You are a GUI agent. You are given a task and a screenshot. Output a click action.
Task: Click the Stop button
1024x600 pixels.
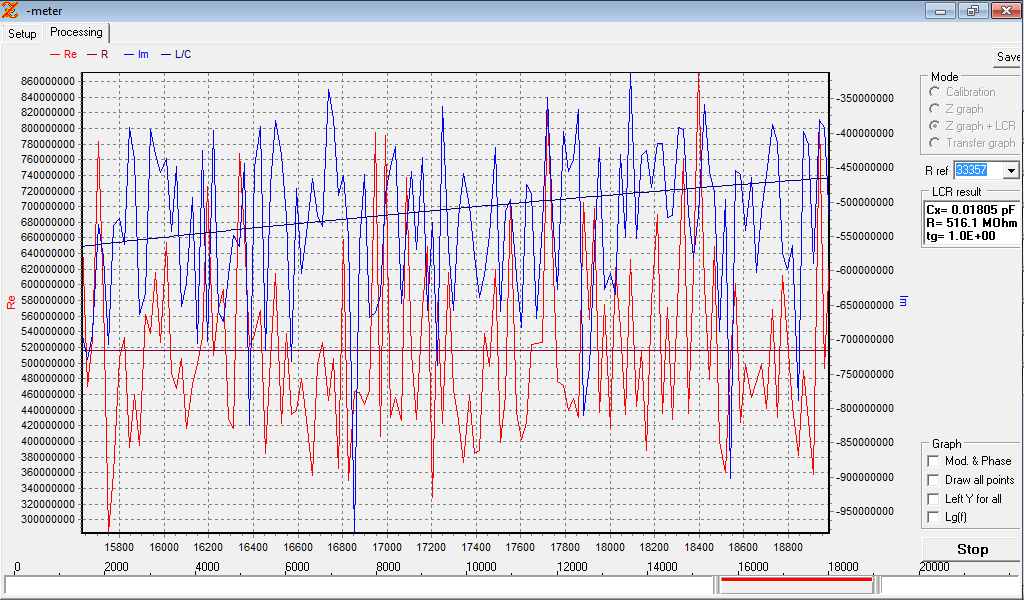point(972,549)
